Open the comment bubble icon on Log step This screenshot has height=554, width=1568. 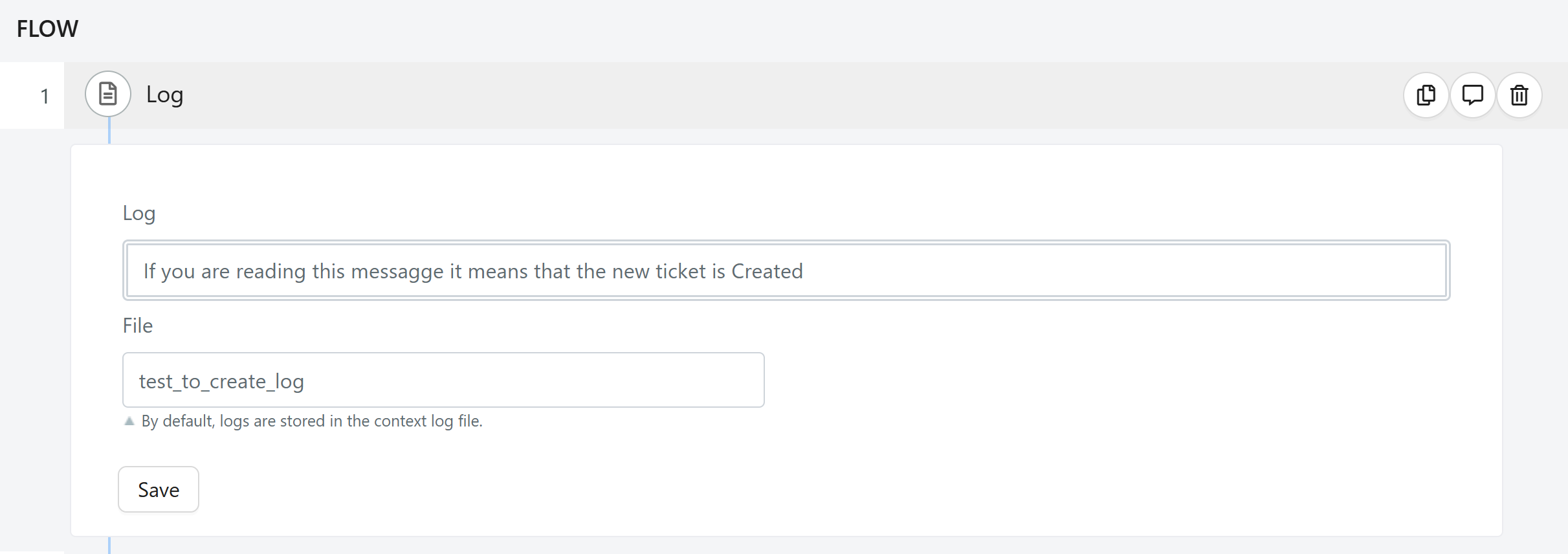1472,95
